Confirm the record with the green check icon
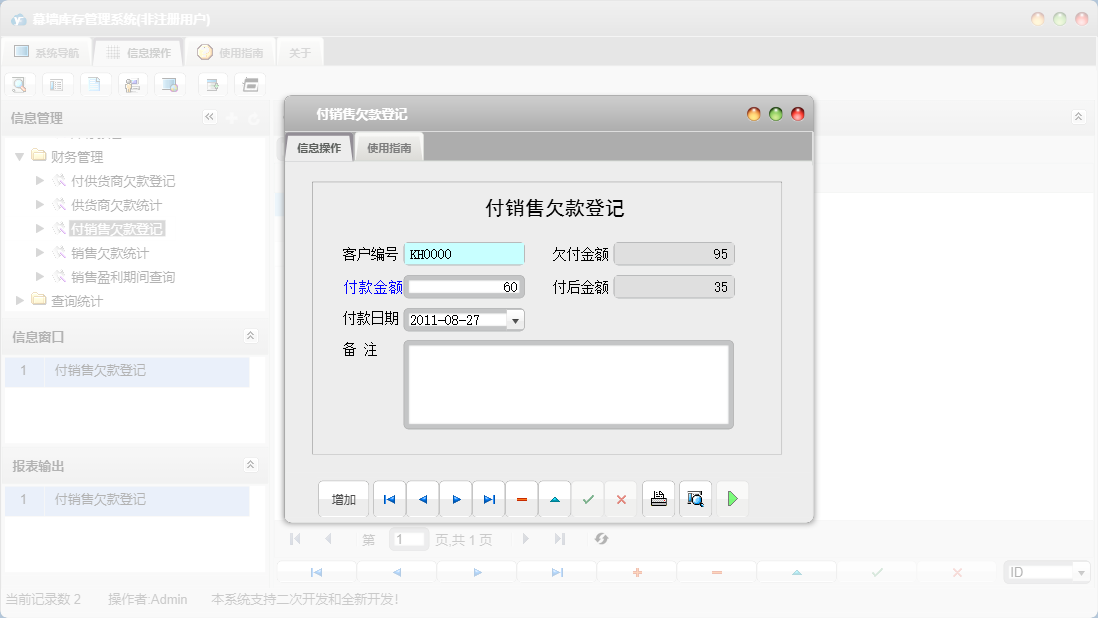1098x618 pixels. [x=588, y=499]
